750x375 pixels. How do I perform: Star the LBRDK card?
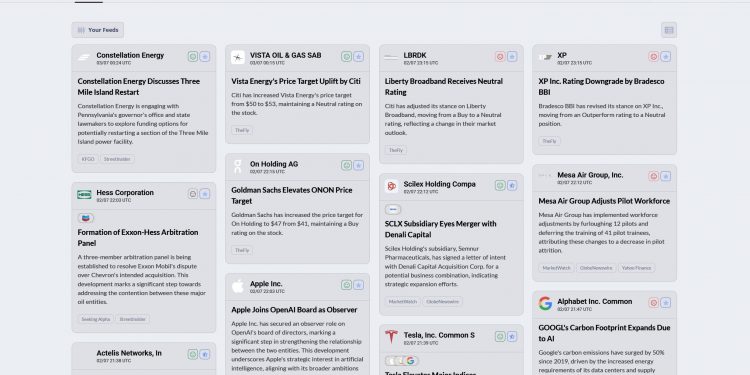click(x=512, y=56)
